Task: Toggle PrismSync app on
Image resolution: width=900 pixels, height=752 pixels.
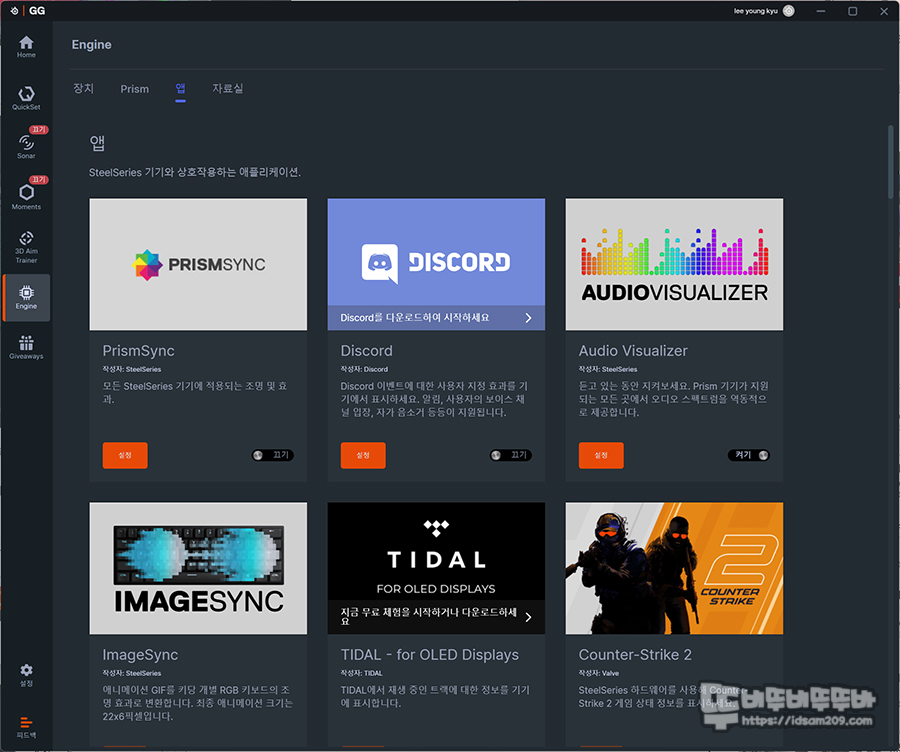Action: [x=273, y=455]
